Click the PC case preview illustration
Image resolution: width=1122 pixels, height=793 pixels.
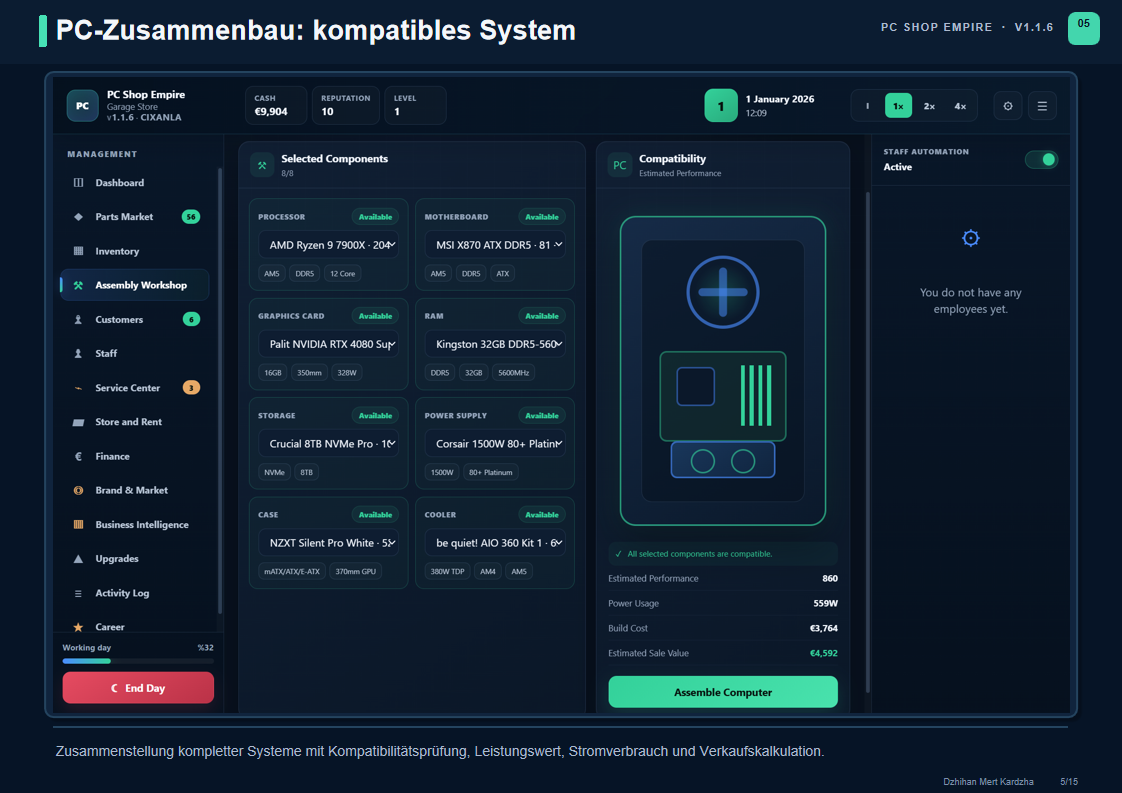point(723,371)
